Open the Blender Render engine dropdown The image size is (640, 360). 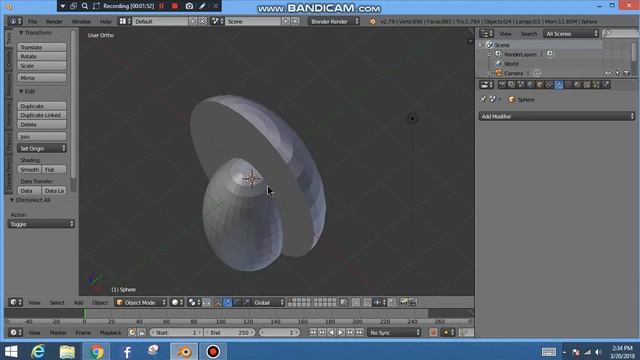click(334, 21)
